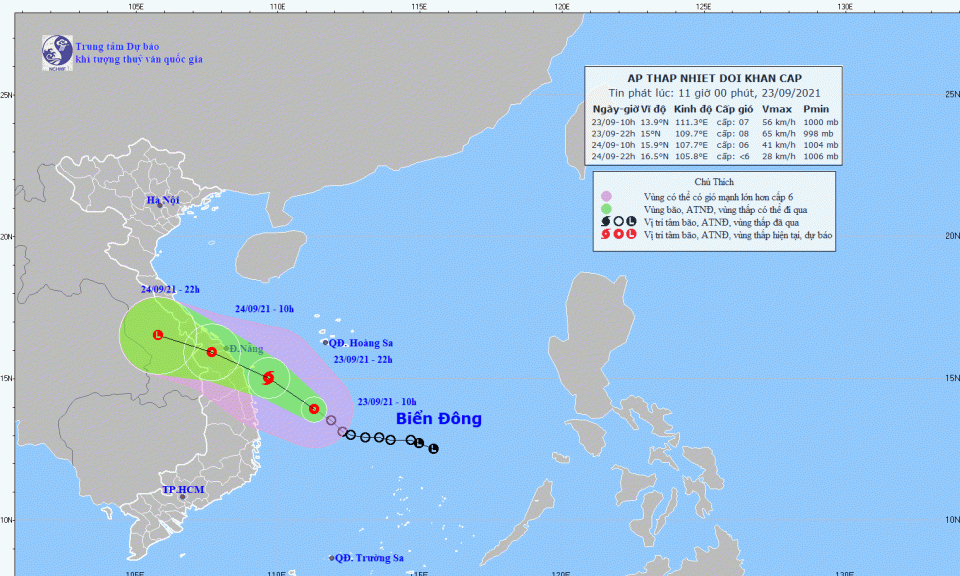Click the red forecast circle near Đ.Nẵng
This screenshot has height=576, width=960.
tap(212, 352)
